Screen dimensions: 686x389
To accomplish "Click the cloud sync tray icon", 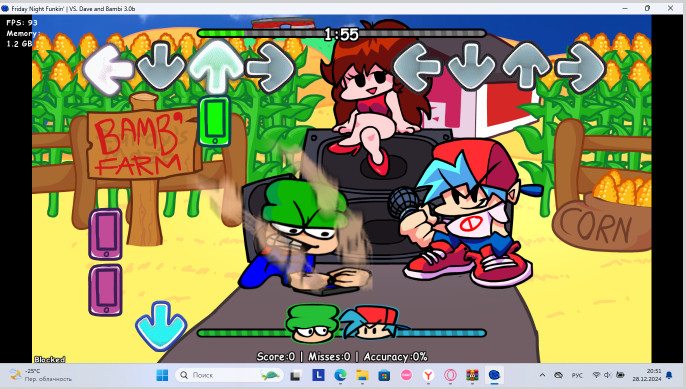I will coord(559,375).
